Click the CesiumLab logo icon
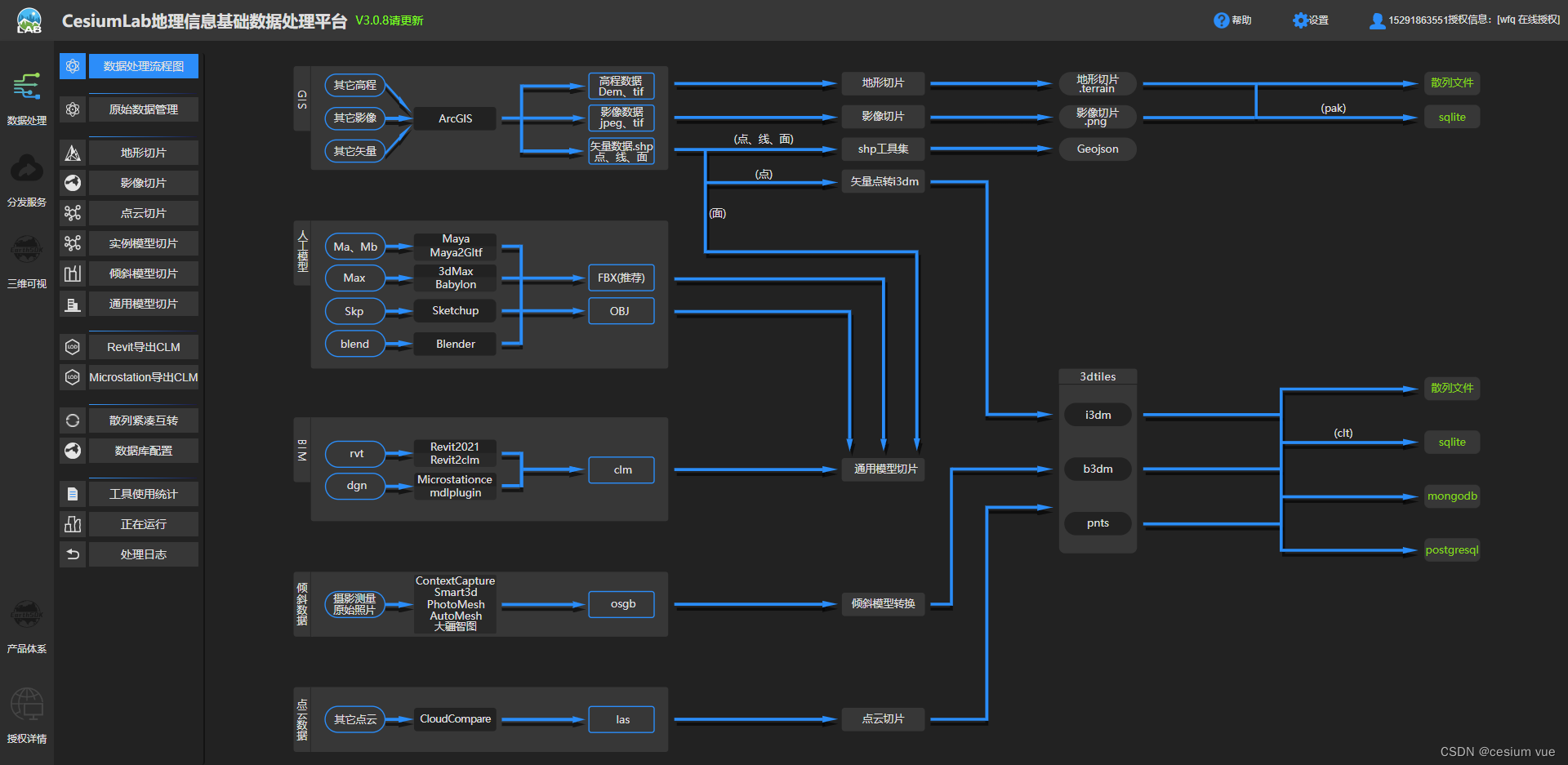 (29, 20)
